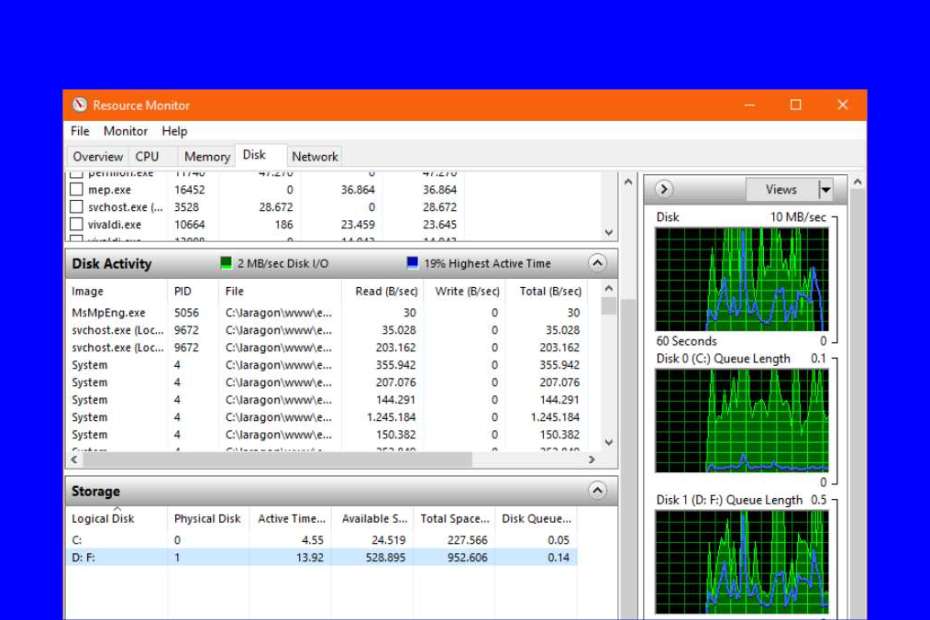Click the Views button

click(781, 189)
